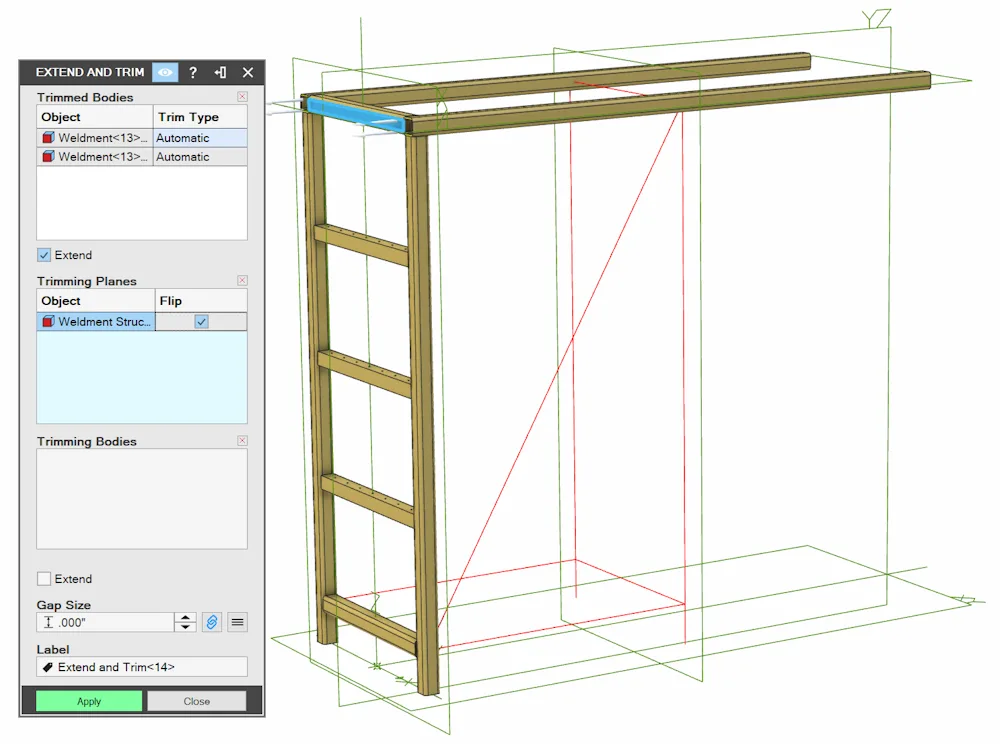Open help with the question mark icon
Screen dimensions: 1000x744
click(x=193, y=73)
